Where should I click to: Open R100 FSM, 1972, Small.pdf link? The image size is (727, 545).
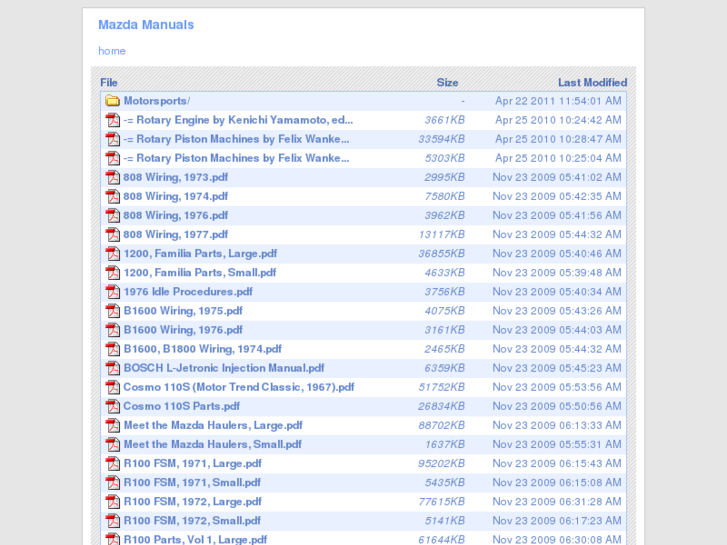[192, 520]
